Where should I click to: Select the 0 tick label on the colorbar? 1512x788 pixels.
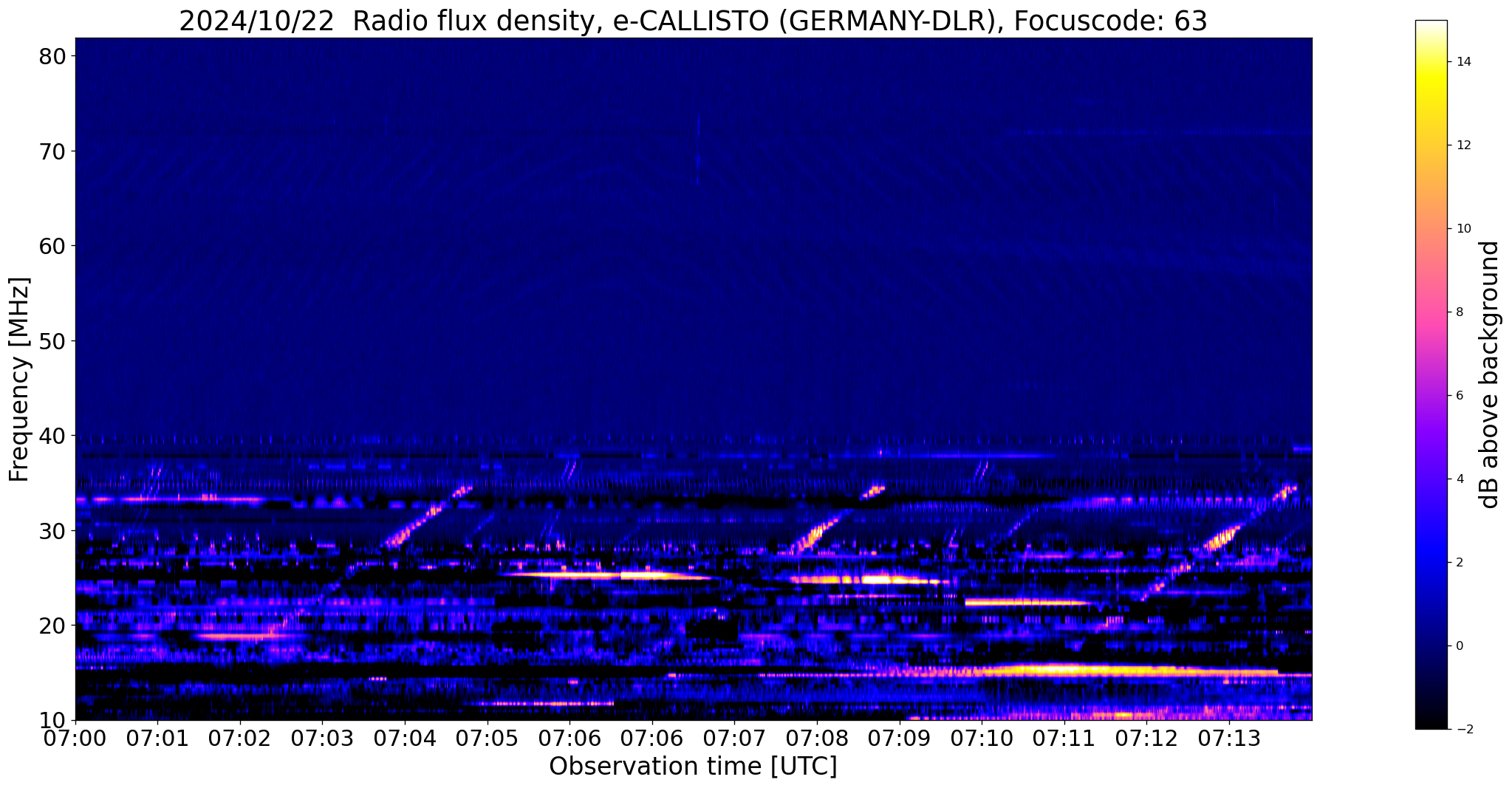tap(1458, 646)
